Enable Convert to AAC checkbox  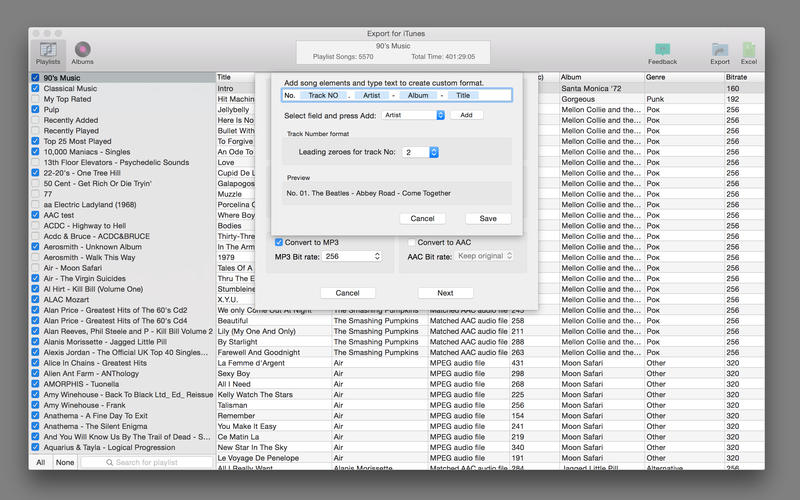(412, 242)
